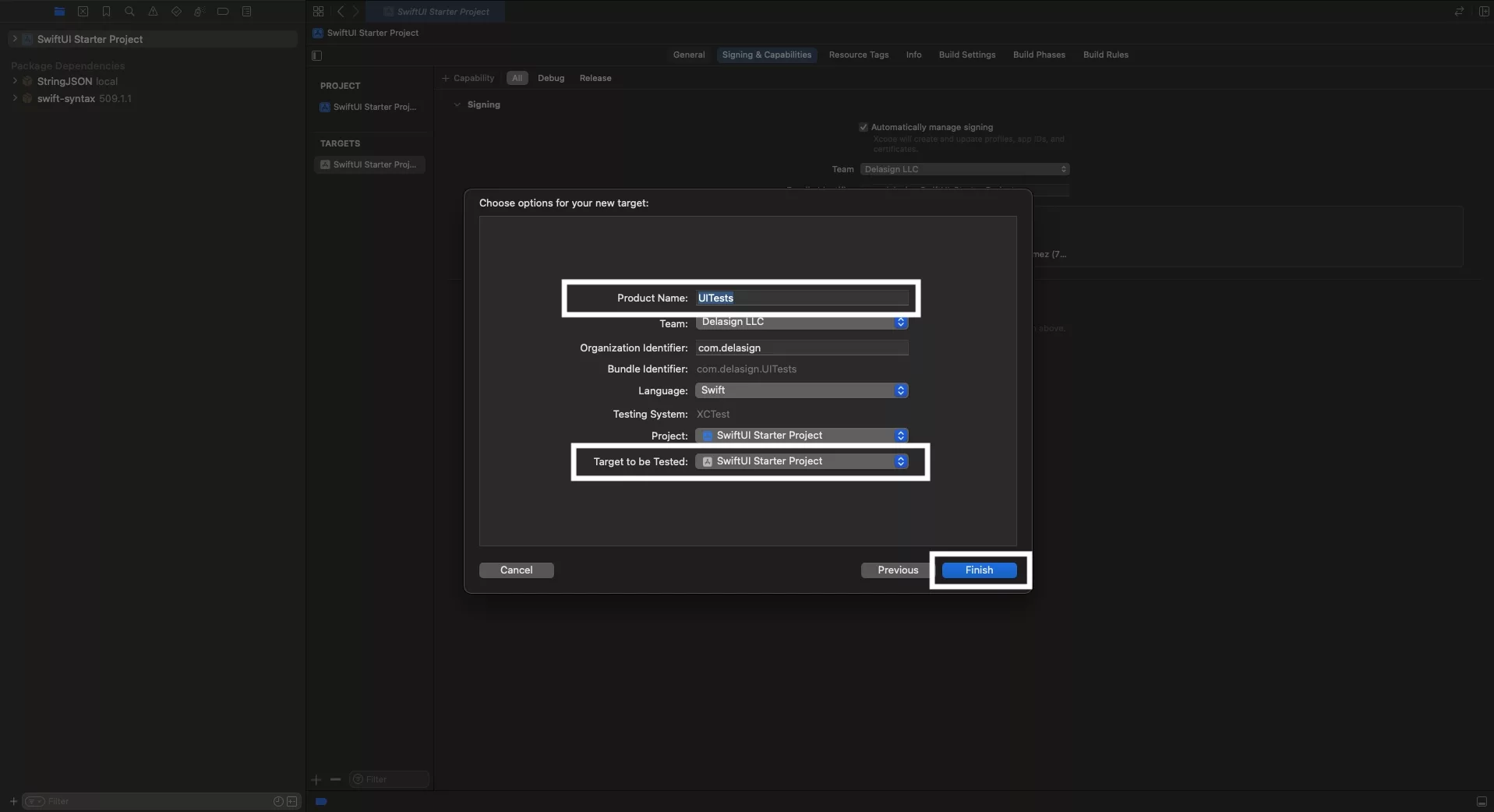The height and width of the screenshot is (812, 1494).
Task: Click the + Capability button
Action: pyautogui.click(x=468, y=78)
